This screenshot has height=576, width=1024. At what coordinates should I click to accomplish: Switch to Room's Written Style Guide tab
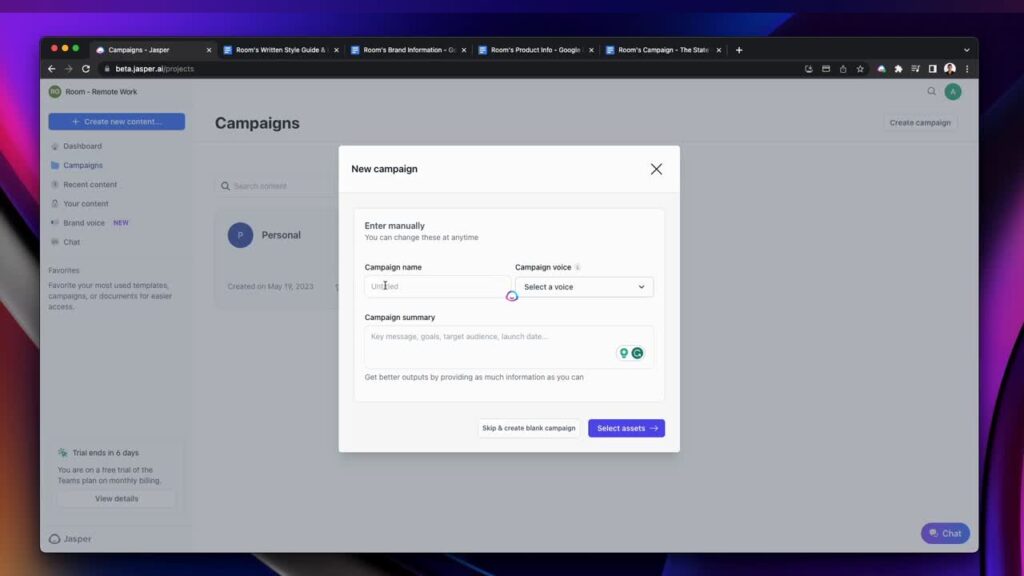(x=280, y=50)
